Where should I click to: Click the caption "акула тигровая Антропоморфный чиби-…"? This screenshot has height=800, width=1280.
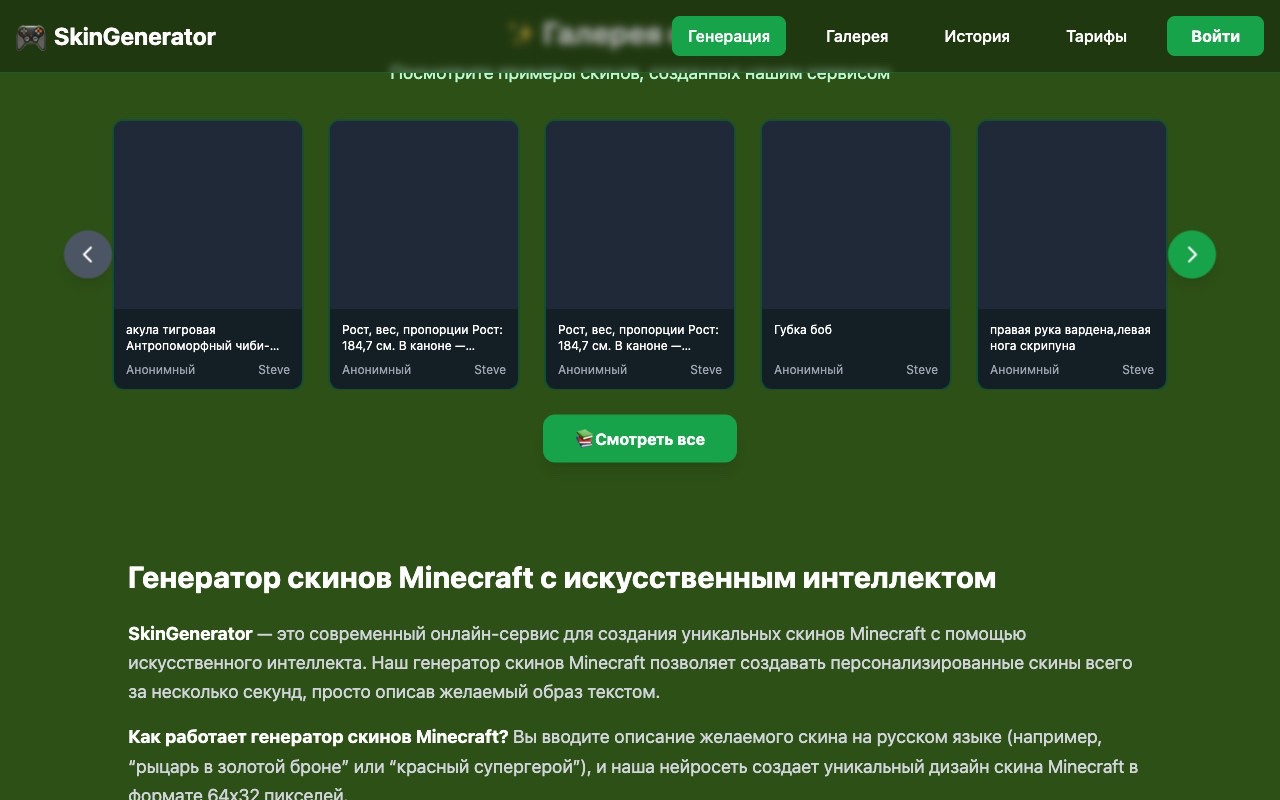tap(203, 338)
